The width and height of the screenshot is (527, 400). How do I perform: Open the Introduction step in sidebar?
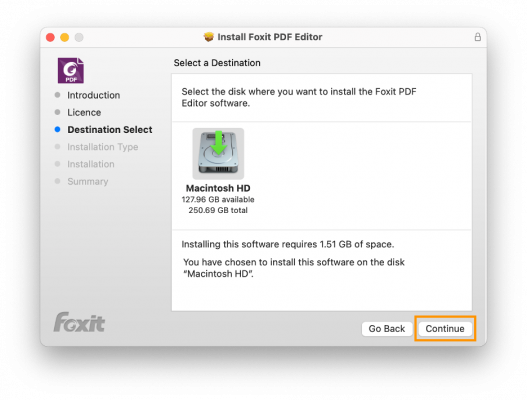pyautogui.click(x=93, y=95)
